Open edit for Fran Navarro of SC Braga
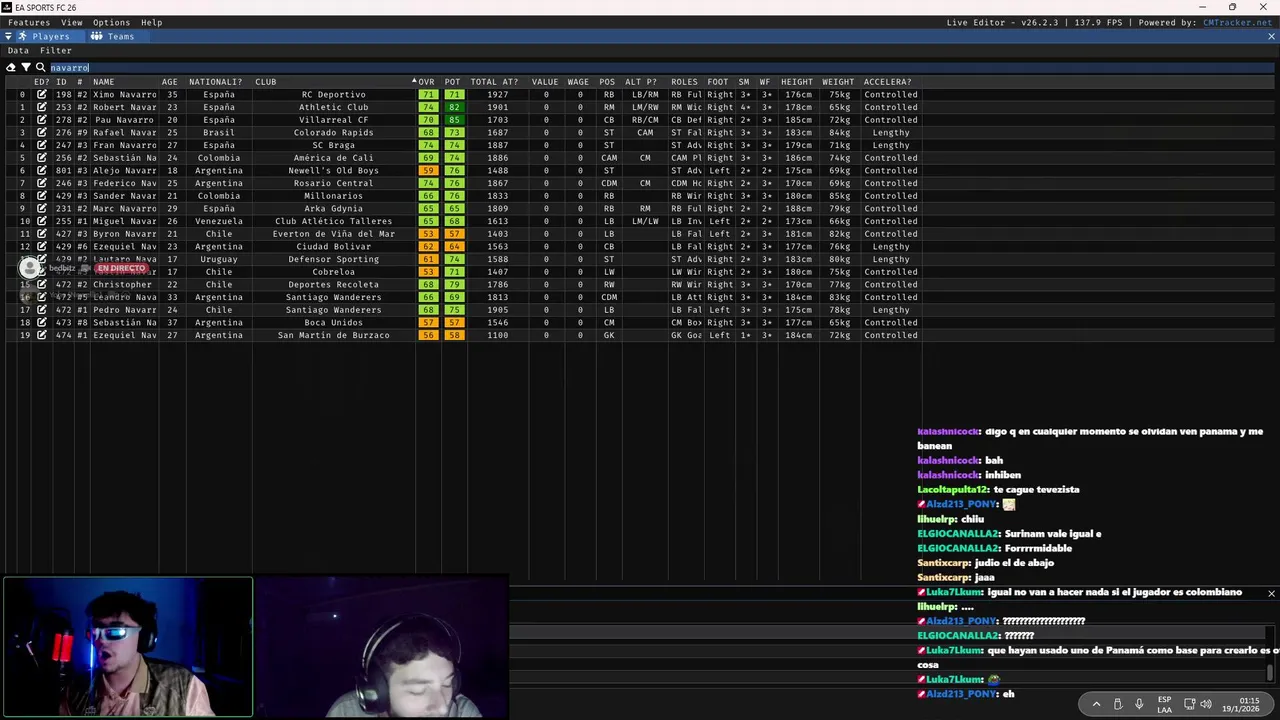Viewport: 1280px width, 720px height. point(42,145)
